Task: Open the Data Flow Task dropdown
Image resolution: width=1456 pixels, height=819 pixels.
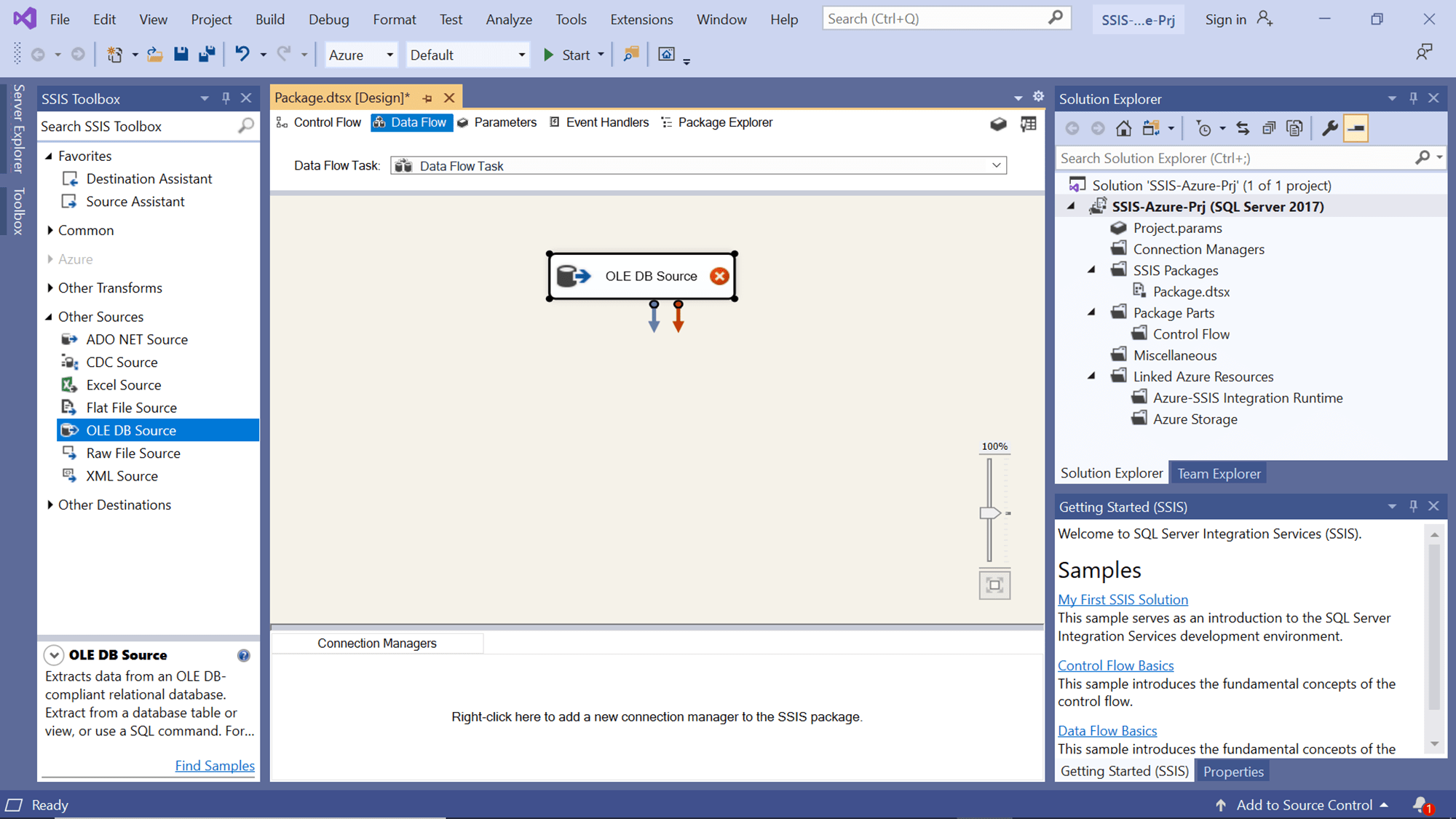Action: (996, 166)
